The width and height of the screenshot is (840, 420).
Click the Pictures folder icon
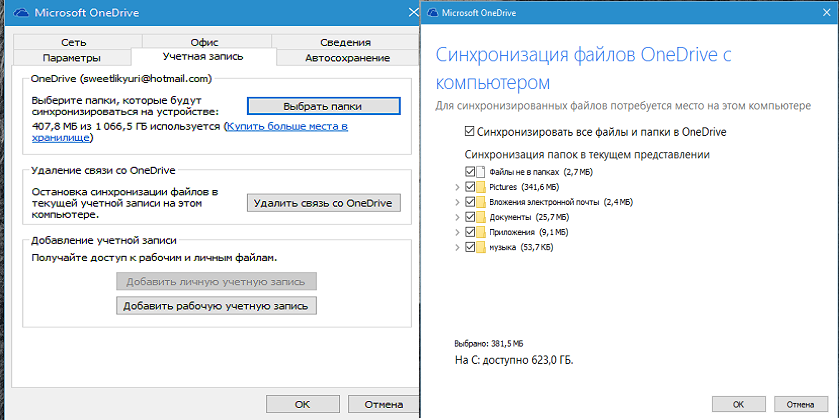(x=481, y=188)
